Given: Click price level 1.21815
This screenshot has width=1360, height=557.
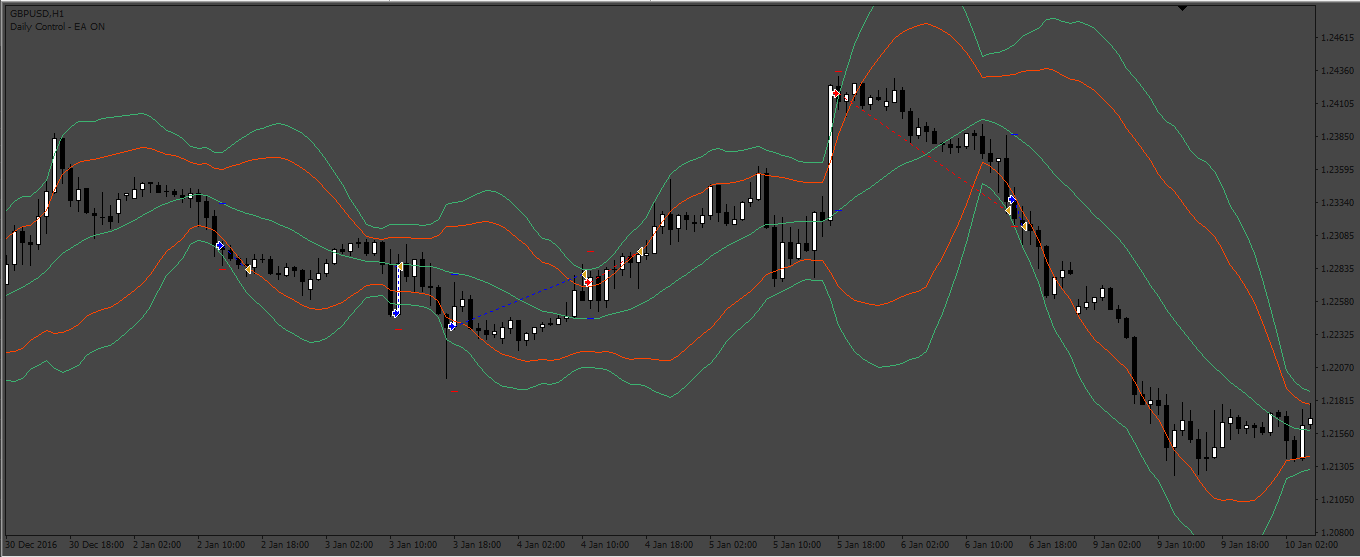Looking at the screenshot, I should [1337, 401].
